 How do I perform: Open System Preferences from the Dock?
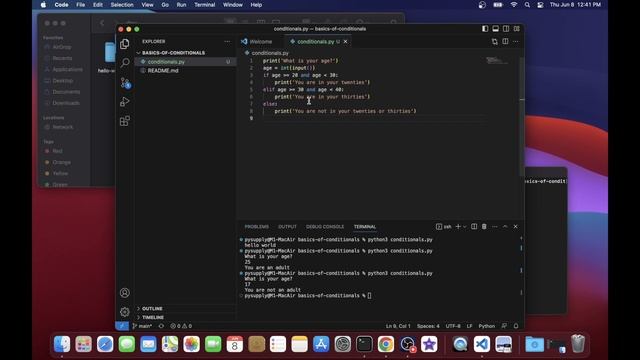(x=342, y=344)
